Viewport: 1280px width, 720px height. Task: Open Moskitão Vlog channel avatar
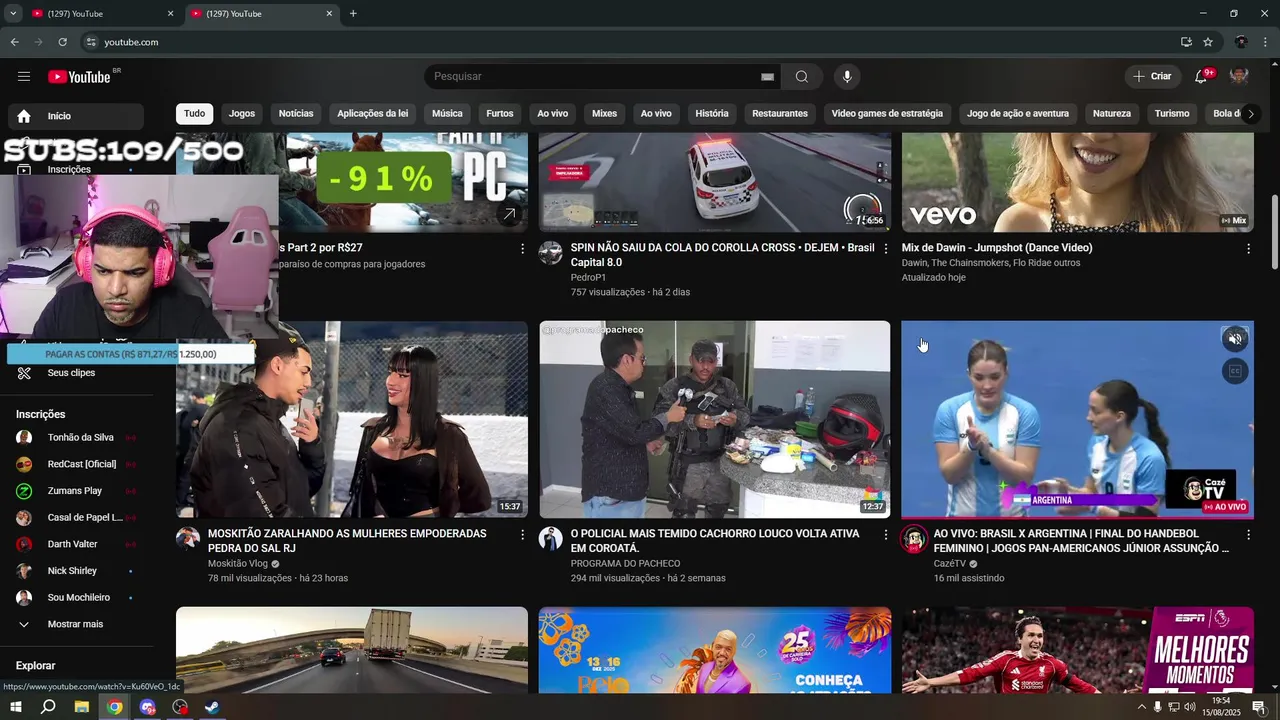188,538
